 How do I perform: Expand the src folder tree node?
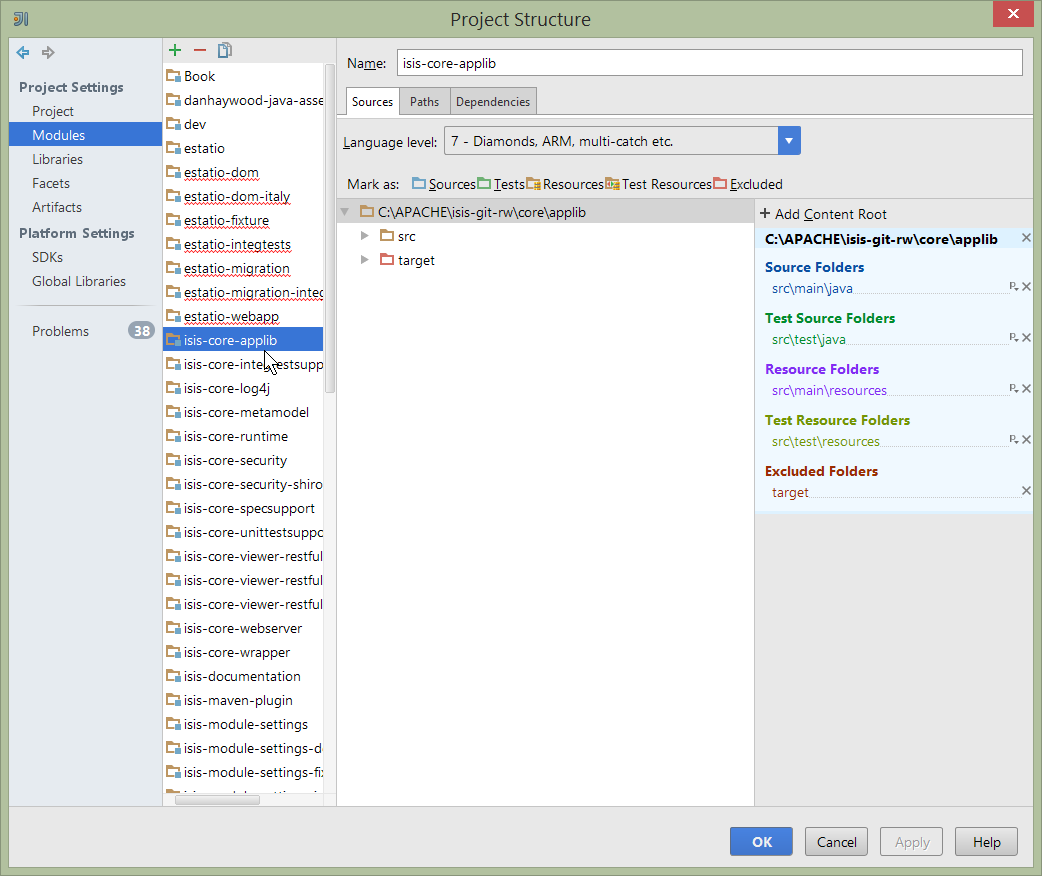pos(365,236)
